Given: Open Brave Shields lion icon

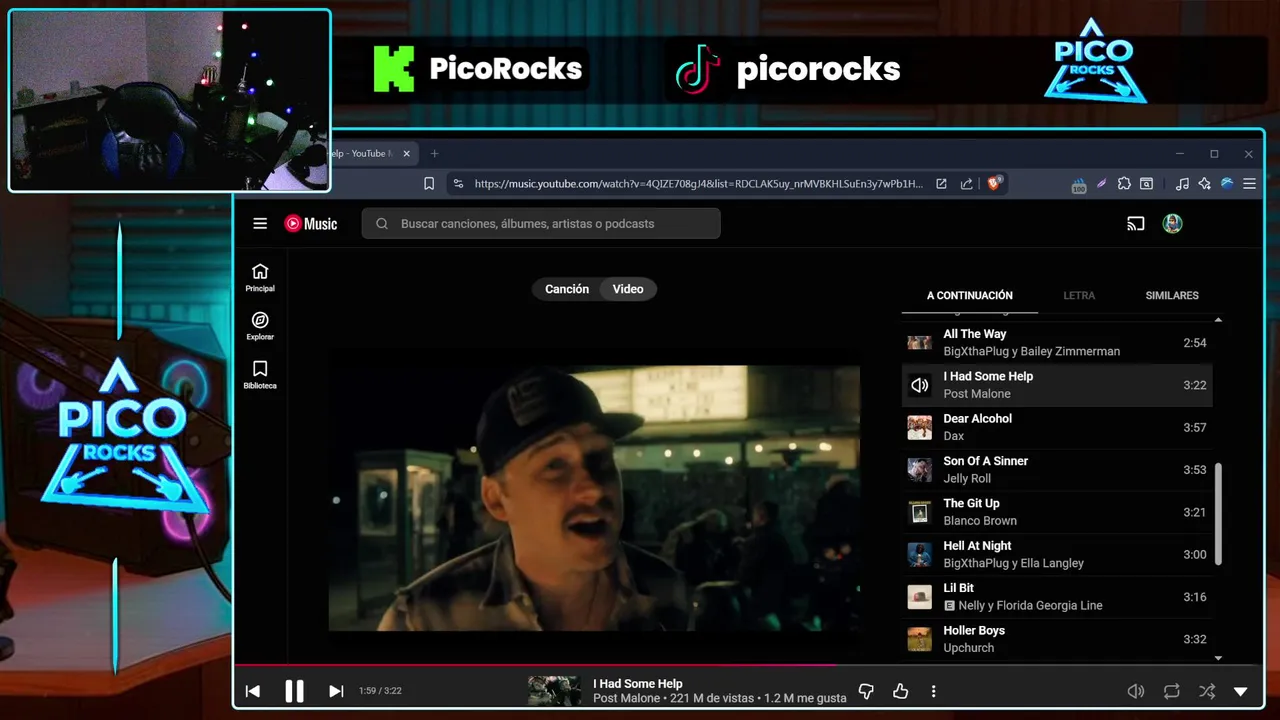Looking at the screenshot, I should (x=994, y=183).
